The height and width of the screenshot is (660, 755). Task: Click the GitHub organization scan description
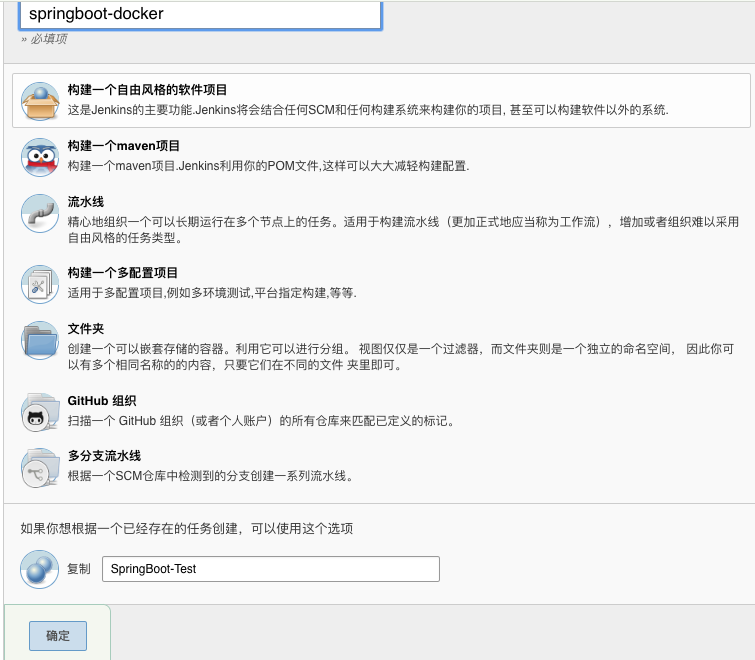coord(261,421)
